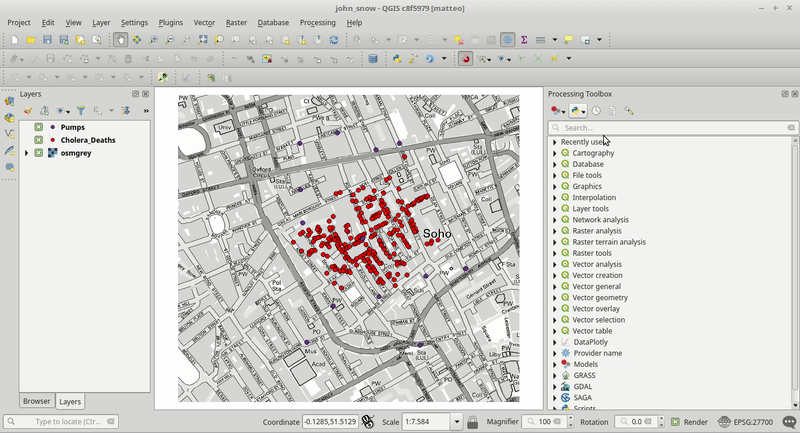The image size is (800, 433).
Task: Open the Project menu
Action: 19,22
